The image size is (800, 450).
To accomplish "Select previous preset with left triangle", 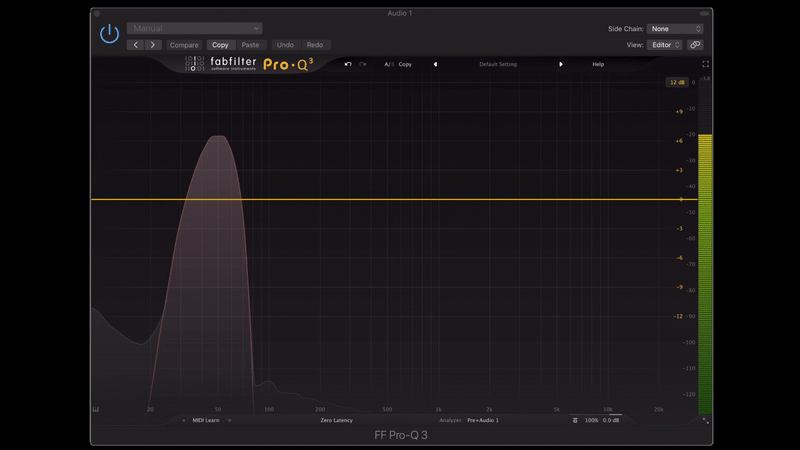I will [x=435, y=64].
